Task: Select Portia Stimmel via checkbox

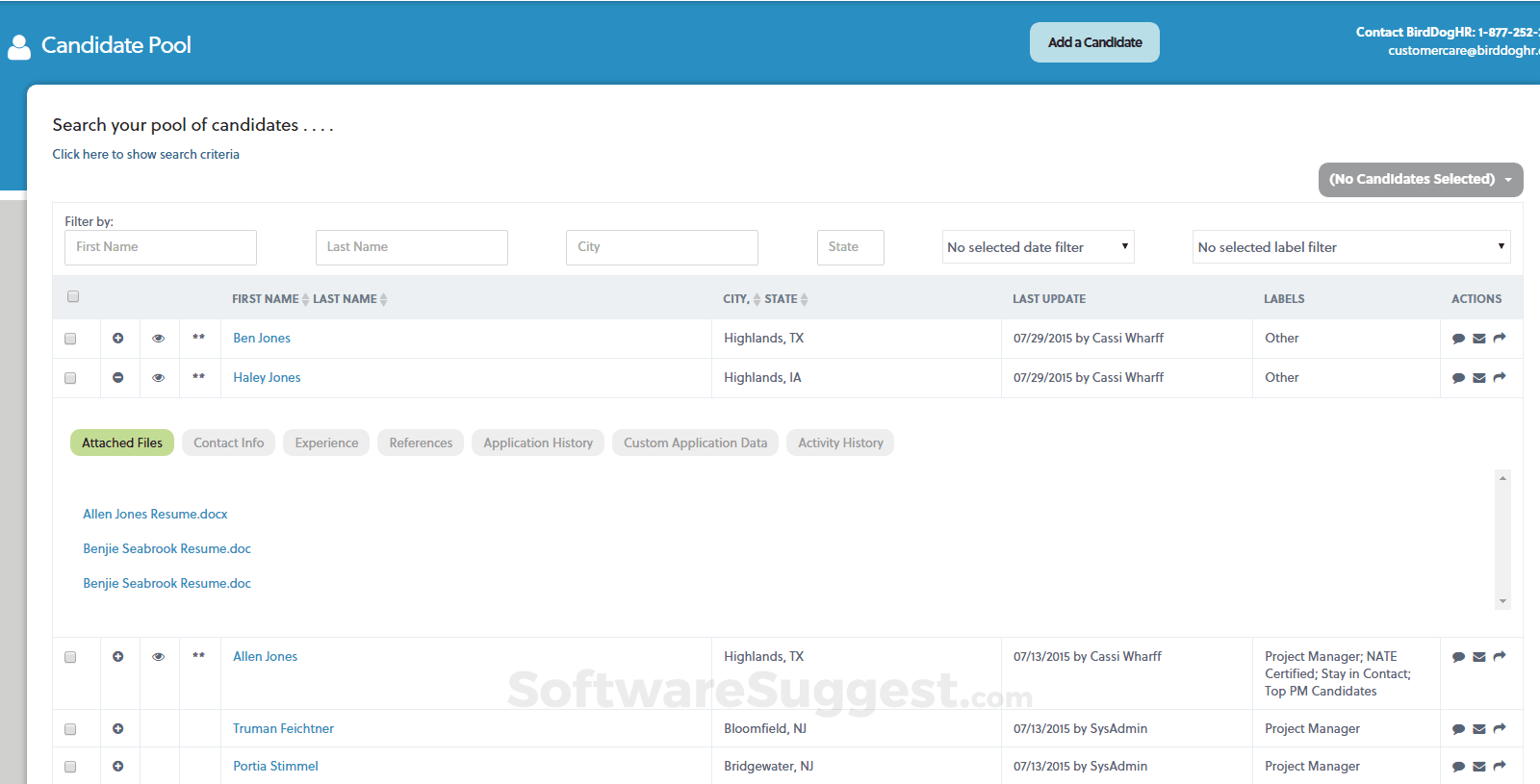Action: 70,767
